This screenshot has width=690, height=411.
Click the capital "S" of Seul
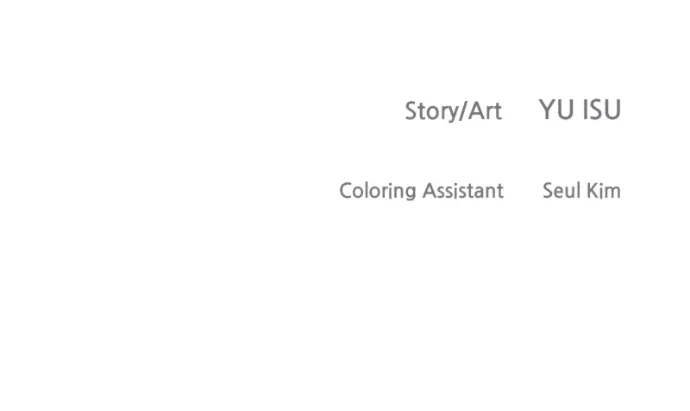pyautogui.click(x=548, y=190)
